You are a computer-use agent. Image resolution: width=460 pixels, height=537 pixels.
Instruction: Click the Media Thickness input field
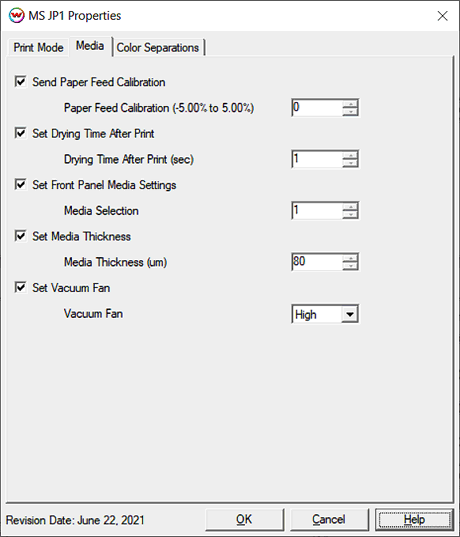pyautogui.click(x=317, y=262)
